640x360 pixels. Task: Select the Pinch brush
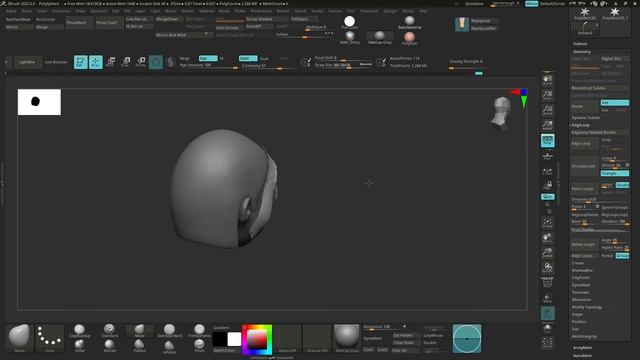pyautogui.click(x=199, y=346)
